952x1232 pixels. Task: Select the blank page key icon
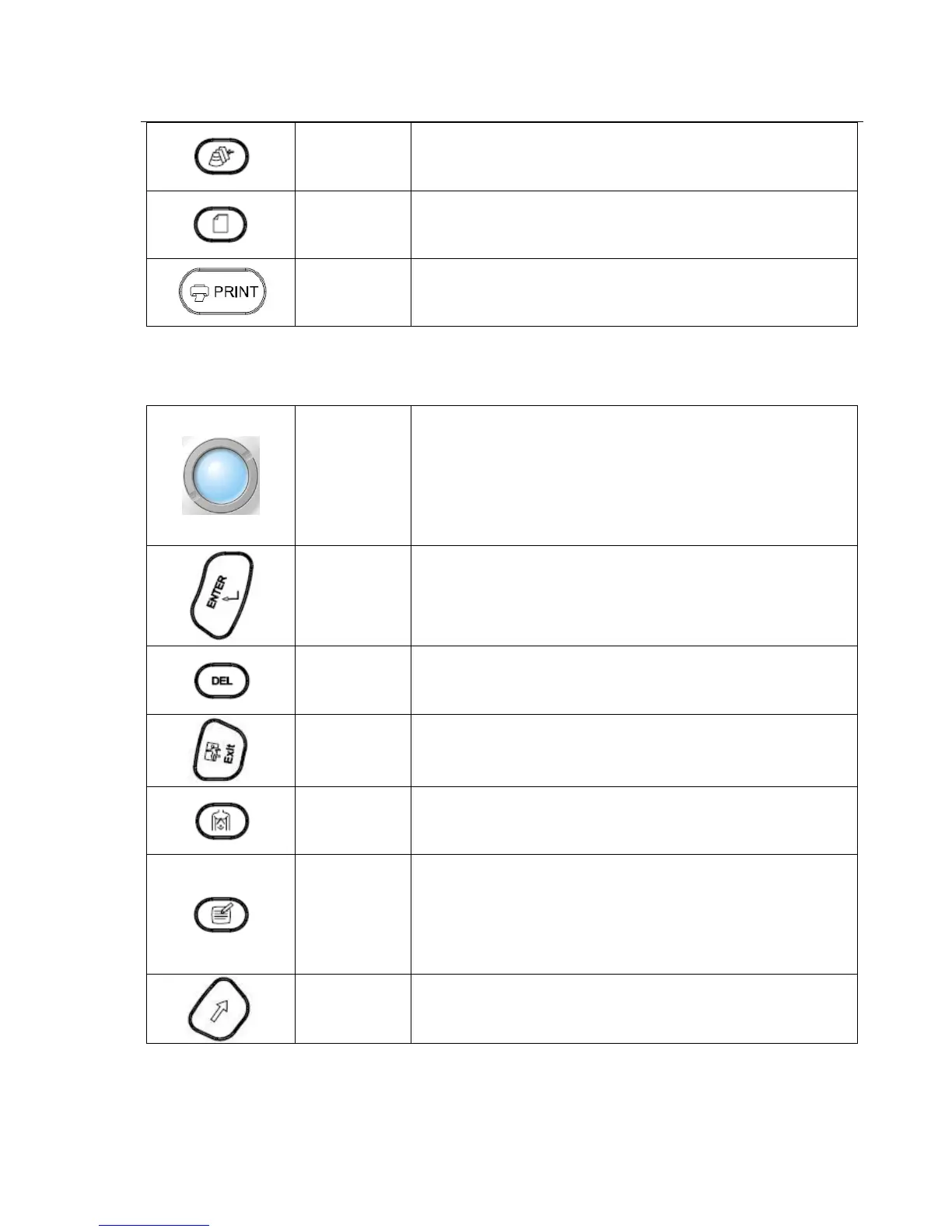[x=221, y=225]
